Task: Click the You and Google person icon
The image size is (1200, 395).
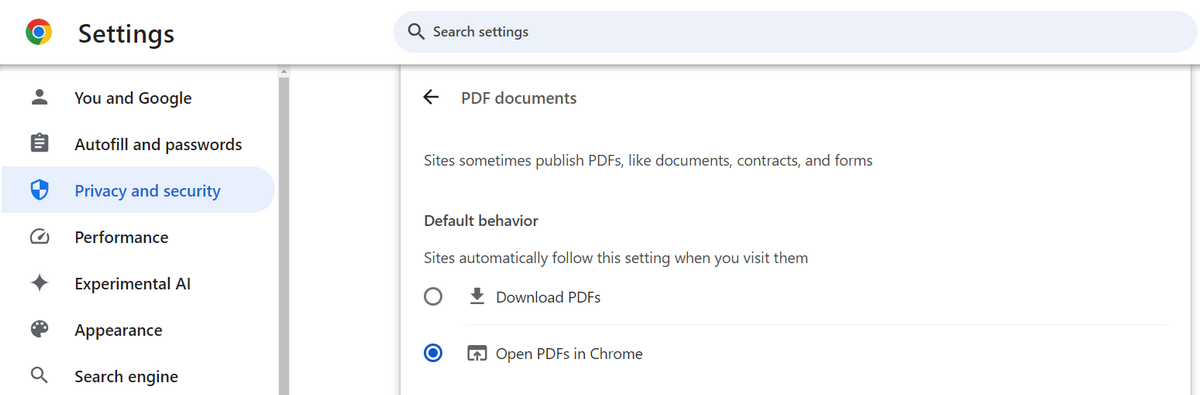Action: click(40, 97)
